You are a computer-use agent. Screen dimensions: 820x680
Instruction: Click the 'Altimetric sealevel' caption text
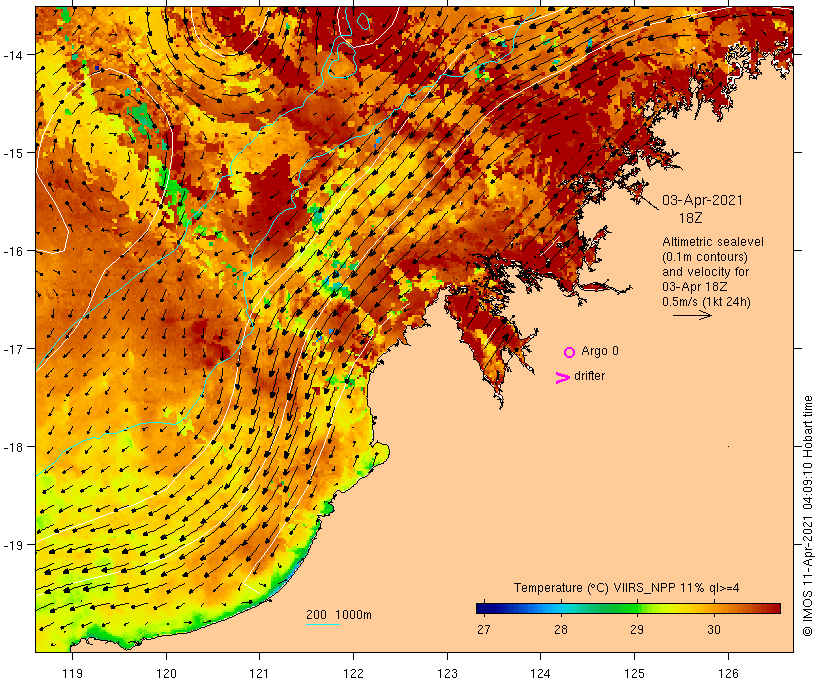[x=713, y=242]
